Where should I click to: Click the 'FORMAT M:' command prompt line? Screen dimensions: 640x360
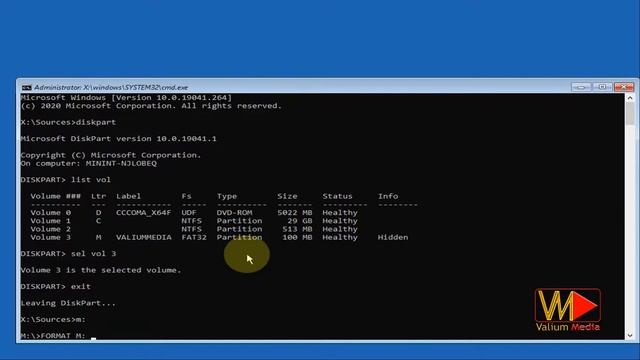[53, 336]
